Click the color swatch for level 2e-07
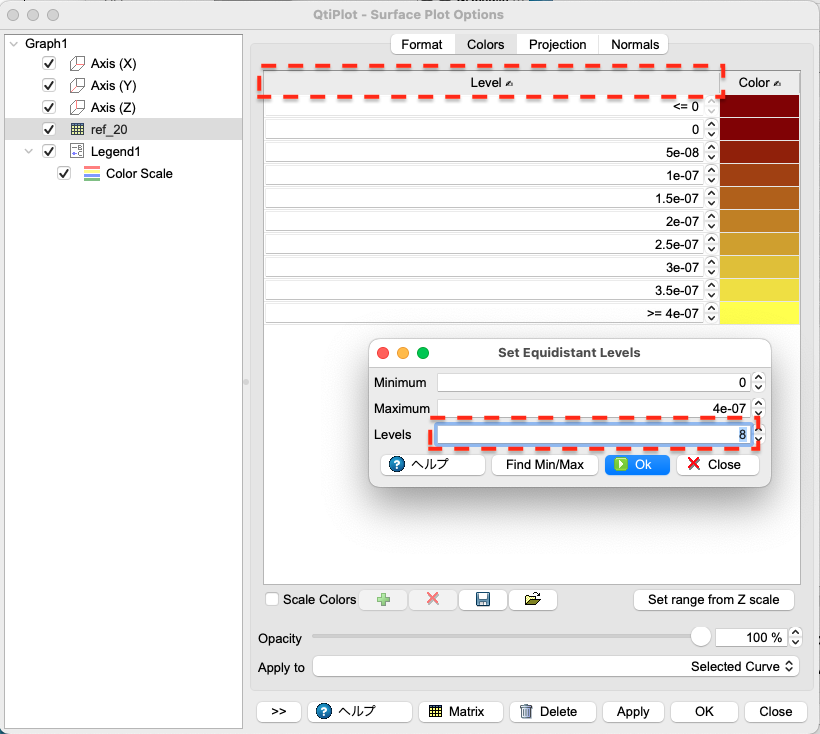This screenshot has width=820, height=734. click(759, 221)
